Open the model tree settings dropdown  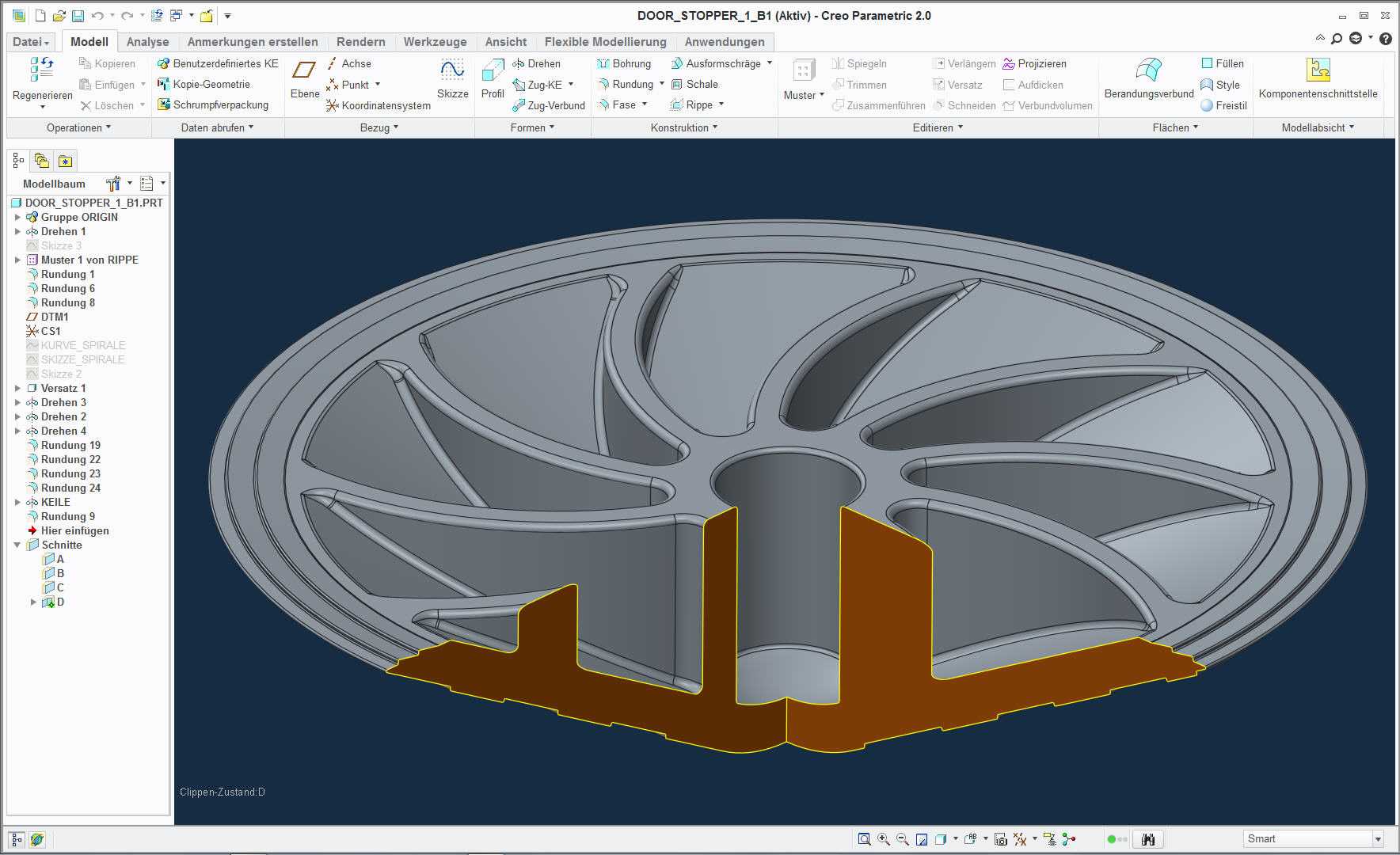pyautogui.click(x=130, y=184)
